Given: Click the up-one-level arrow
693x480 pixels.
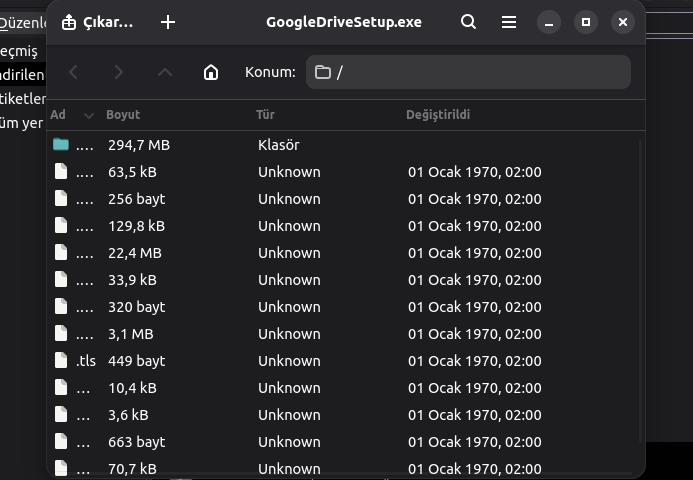Looking at the screenshot, I should coord(165,72).
